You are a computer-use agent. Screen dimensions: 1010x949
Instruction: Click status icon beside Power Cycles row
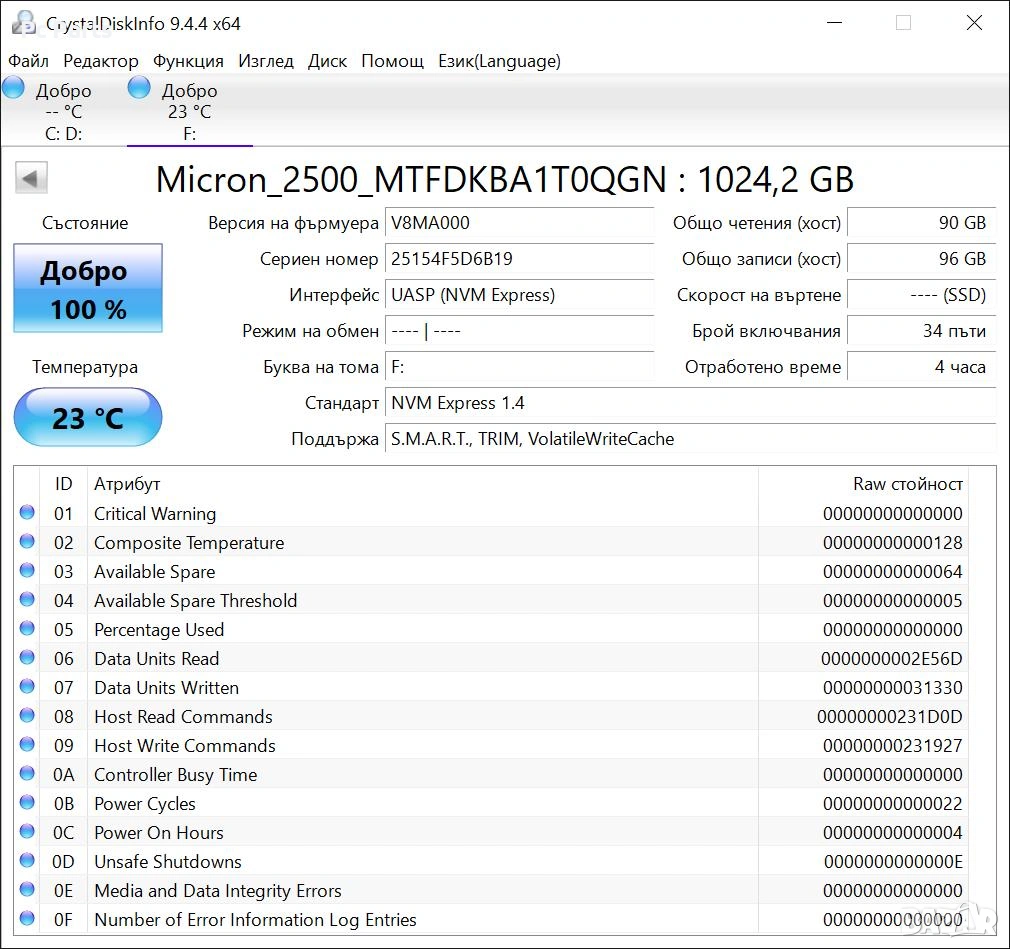pos(27,803)
